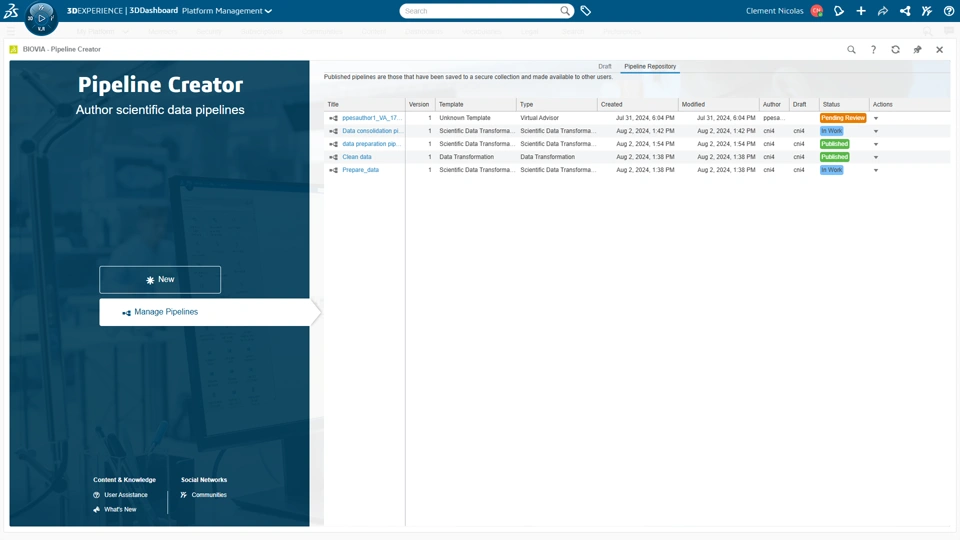
Task: Sort by the Modified column header
Action: click(719, 104)
